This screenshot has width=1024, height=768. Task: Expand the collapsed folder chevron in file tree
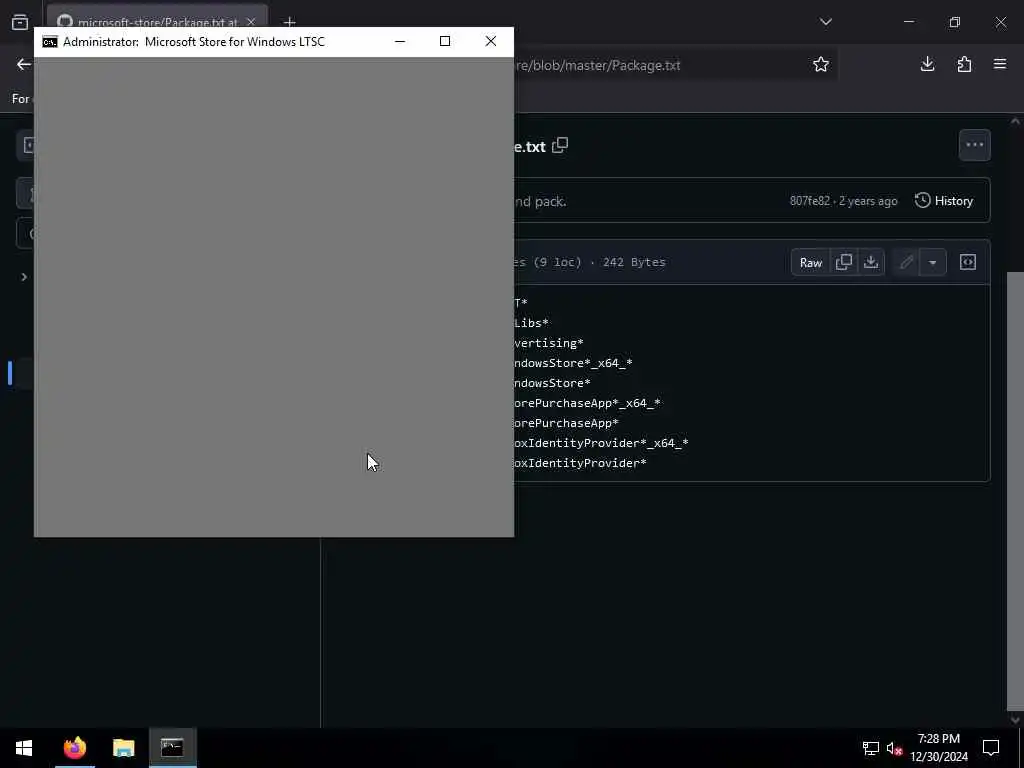tap(24, 277)
